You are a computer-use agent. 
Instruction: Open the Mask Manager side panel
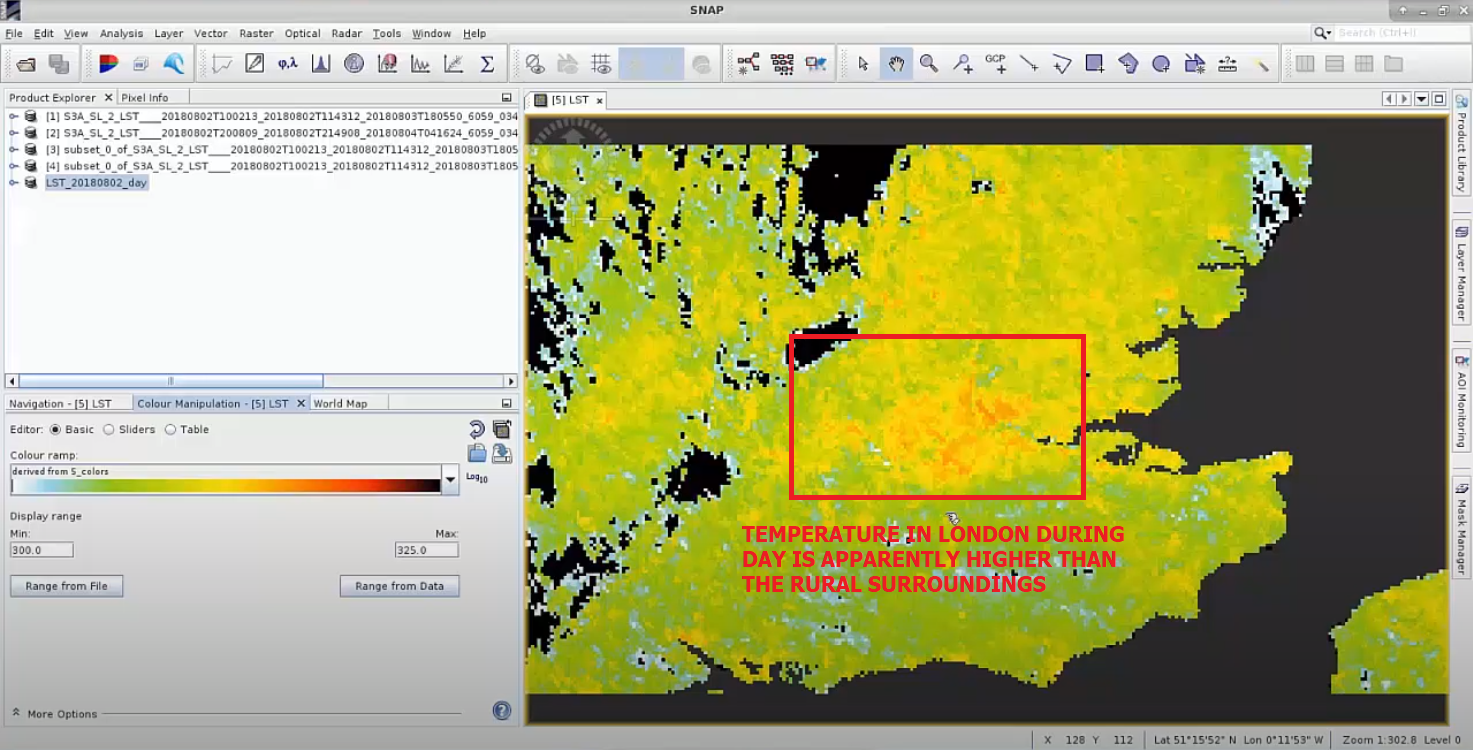point(1461,526)
